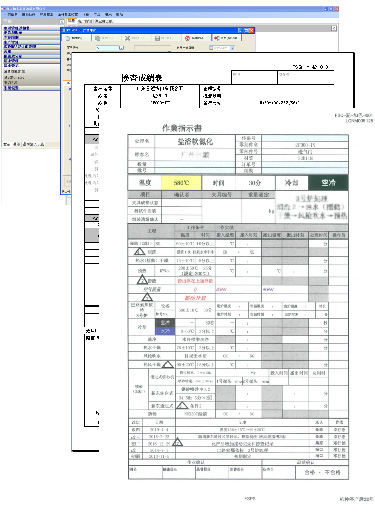The width and height of the screenshot is (375, 528).
Task: Click the copy pages icon in dialog toolbar
Action: pyautogui.click(x=98, y=38)
